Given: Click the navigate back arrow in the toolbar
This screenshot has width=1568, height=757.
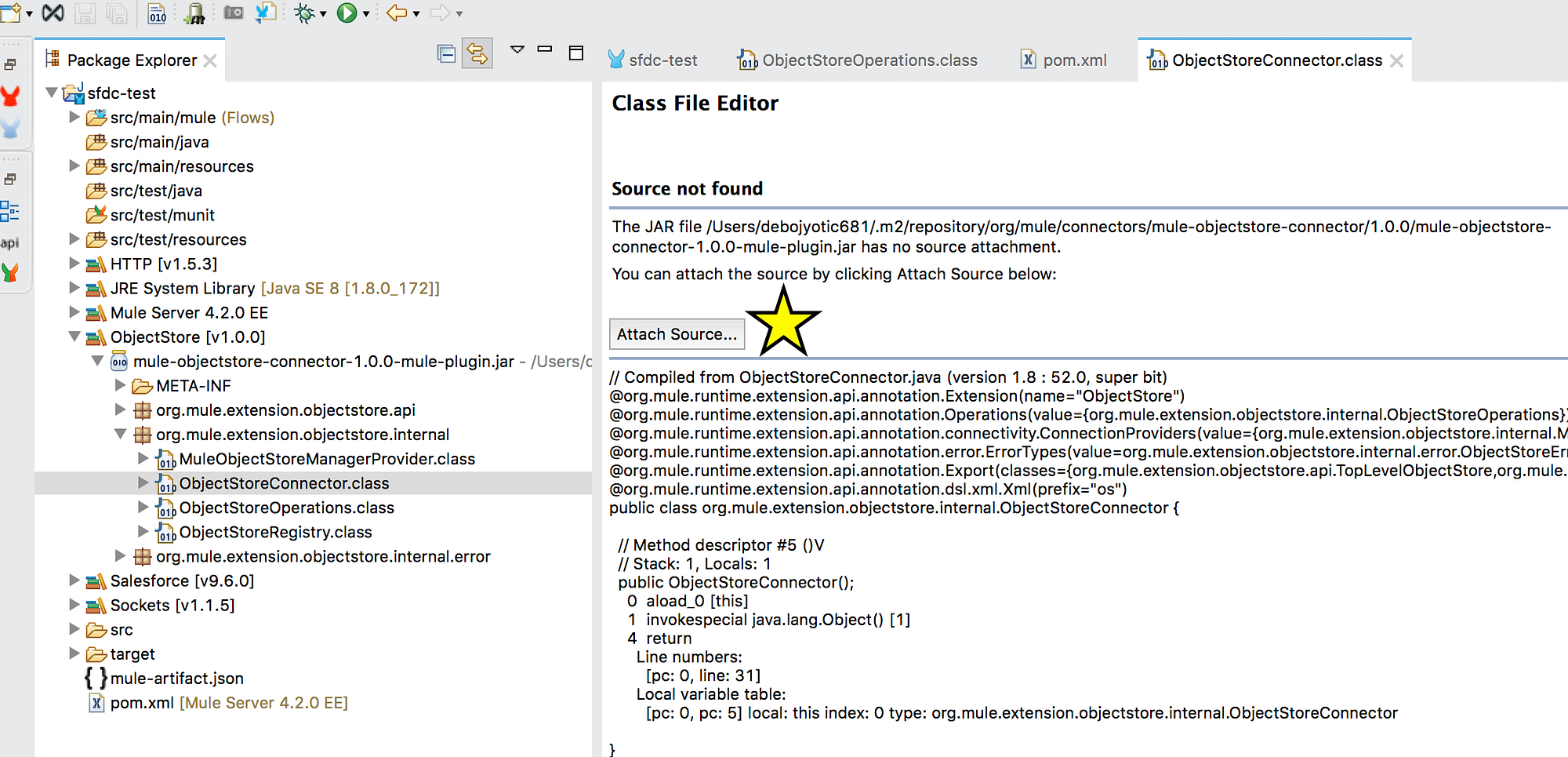Looking at the screenshot, I should point(397,14).
